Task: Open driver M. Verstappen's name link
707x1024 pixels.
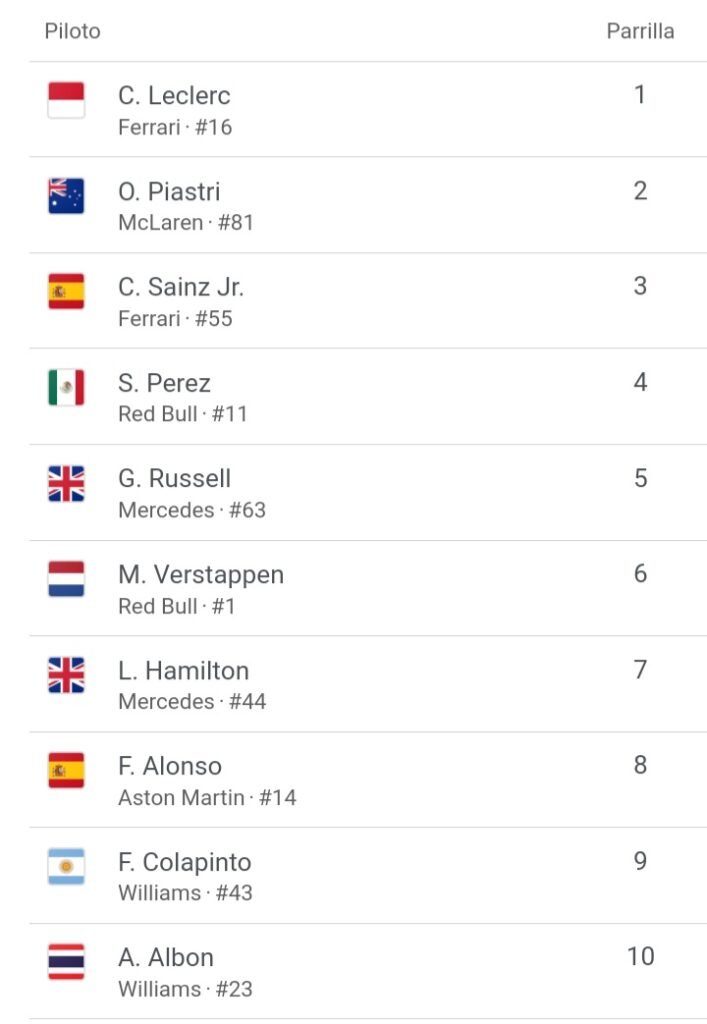Action: (201, 575)
